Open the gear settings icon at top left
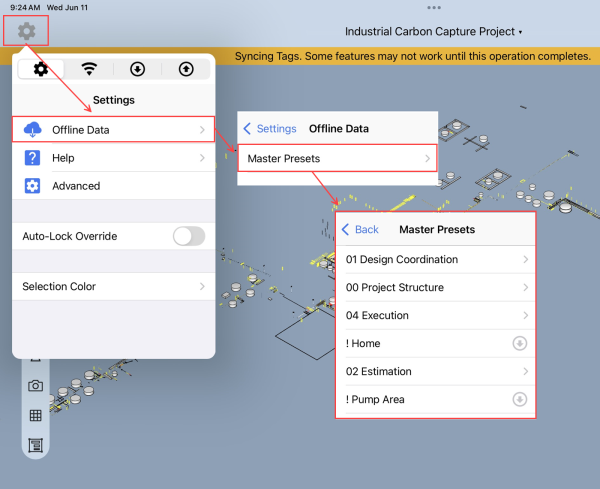Viewport: 600px width, 489px height. click(26, 31)
